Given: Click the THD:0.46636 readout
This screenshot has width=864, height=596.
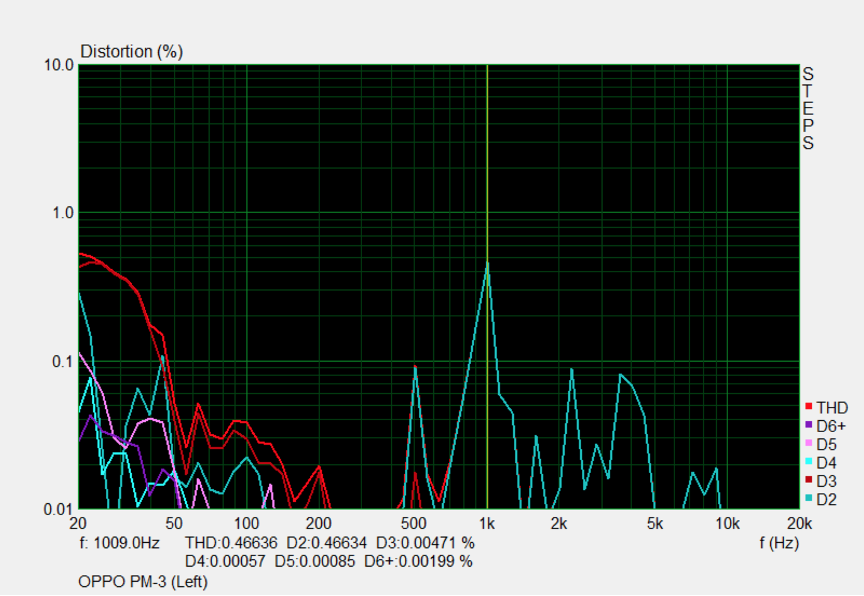Looking at the screenshot, I should point(231,543).
